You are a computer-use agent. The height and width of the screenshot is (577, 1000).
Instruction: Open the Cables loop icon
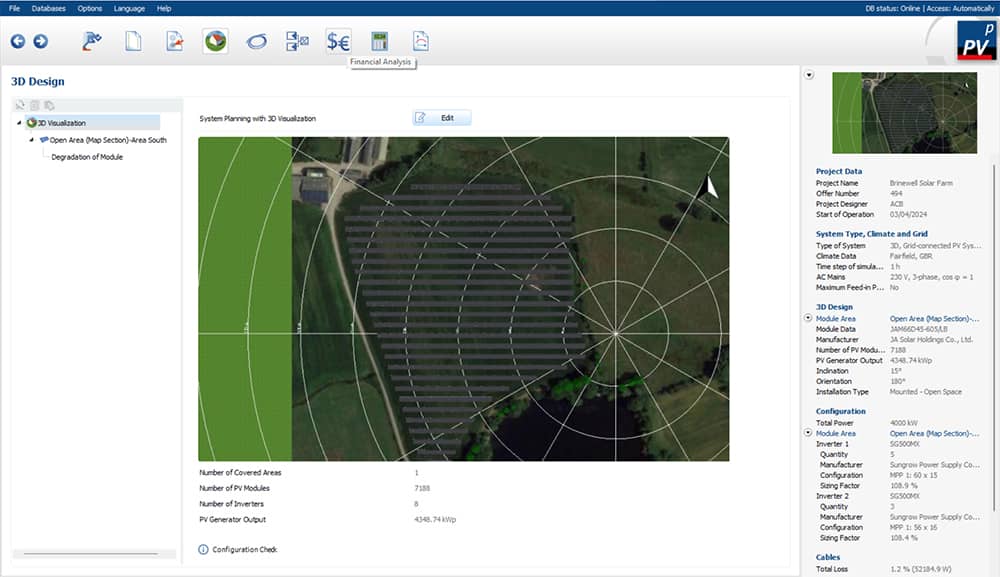click(256, 41)
